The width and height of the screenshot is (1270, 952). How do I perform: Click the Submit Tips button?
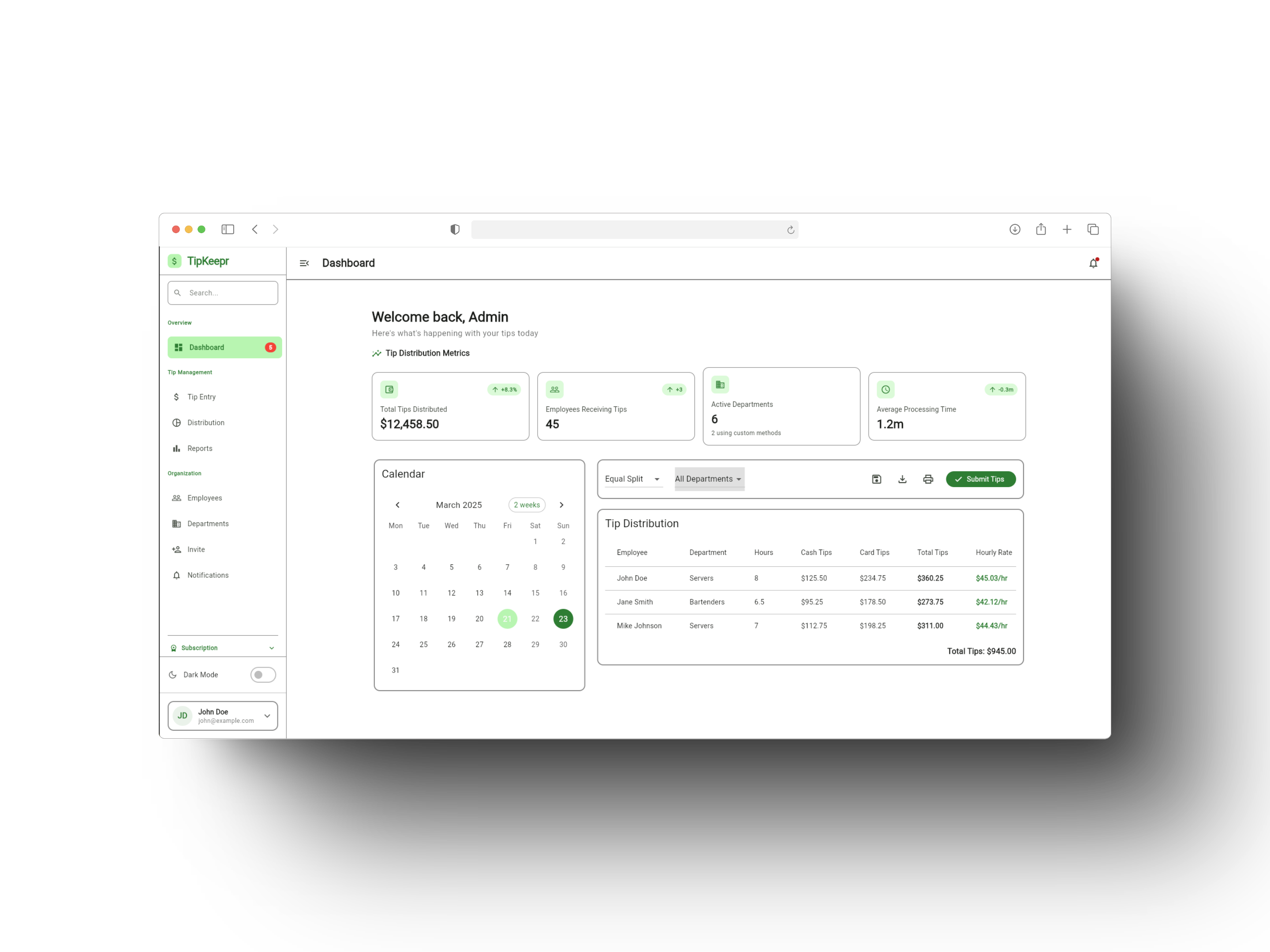click(981, 479)
